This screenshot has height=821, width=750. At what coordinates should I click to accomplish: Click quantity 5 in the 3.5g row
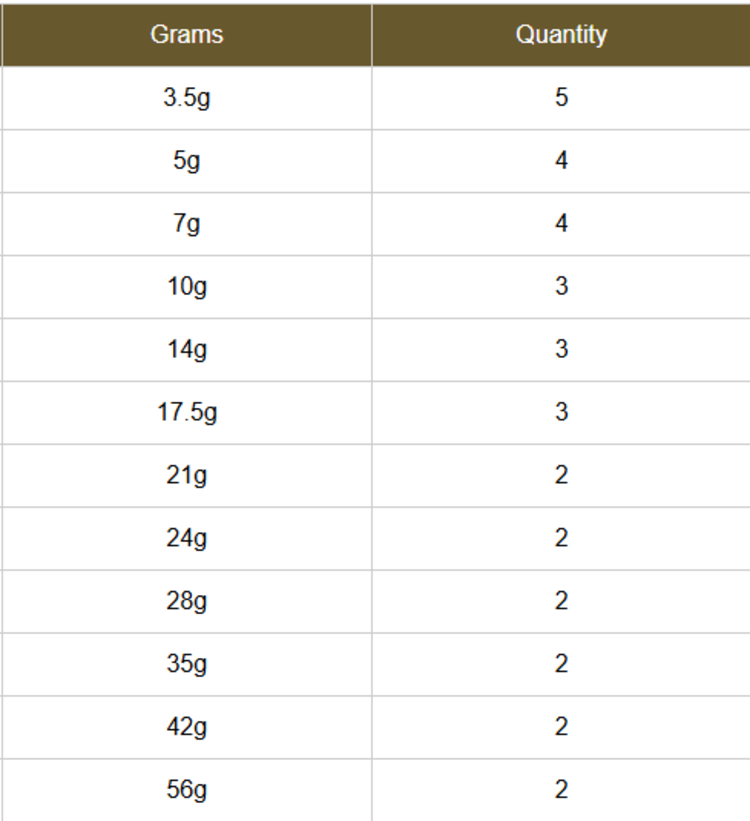561,98
